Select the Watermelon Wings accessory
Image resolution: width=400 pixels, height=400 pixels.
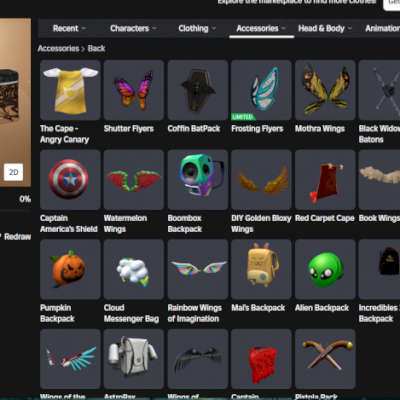(134, 180)
